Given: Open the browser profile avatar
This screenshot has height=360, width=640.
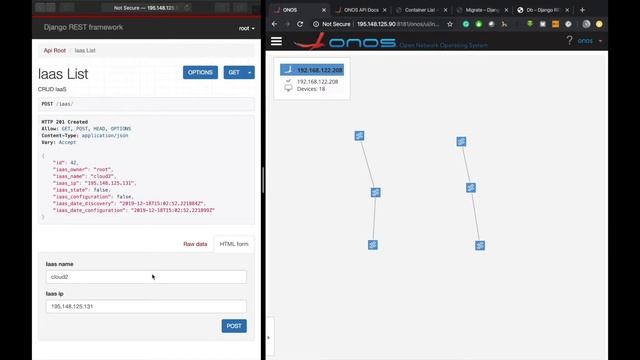Looking at the screenshot, I should [x=586, y=24].
